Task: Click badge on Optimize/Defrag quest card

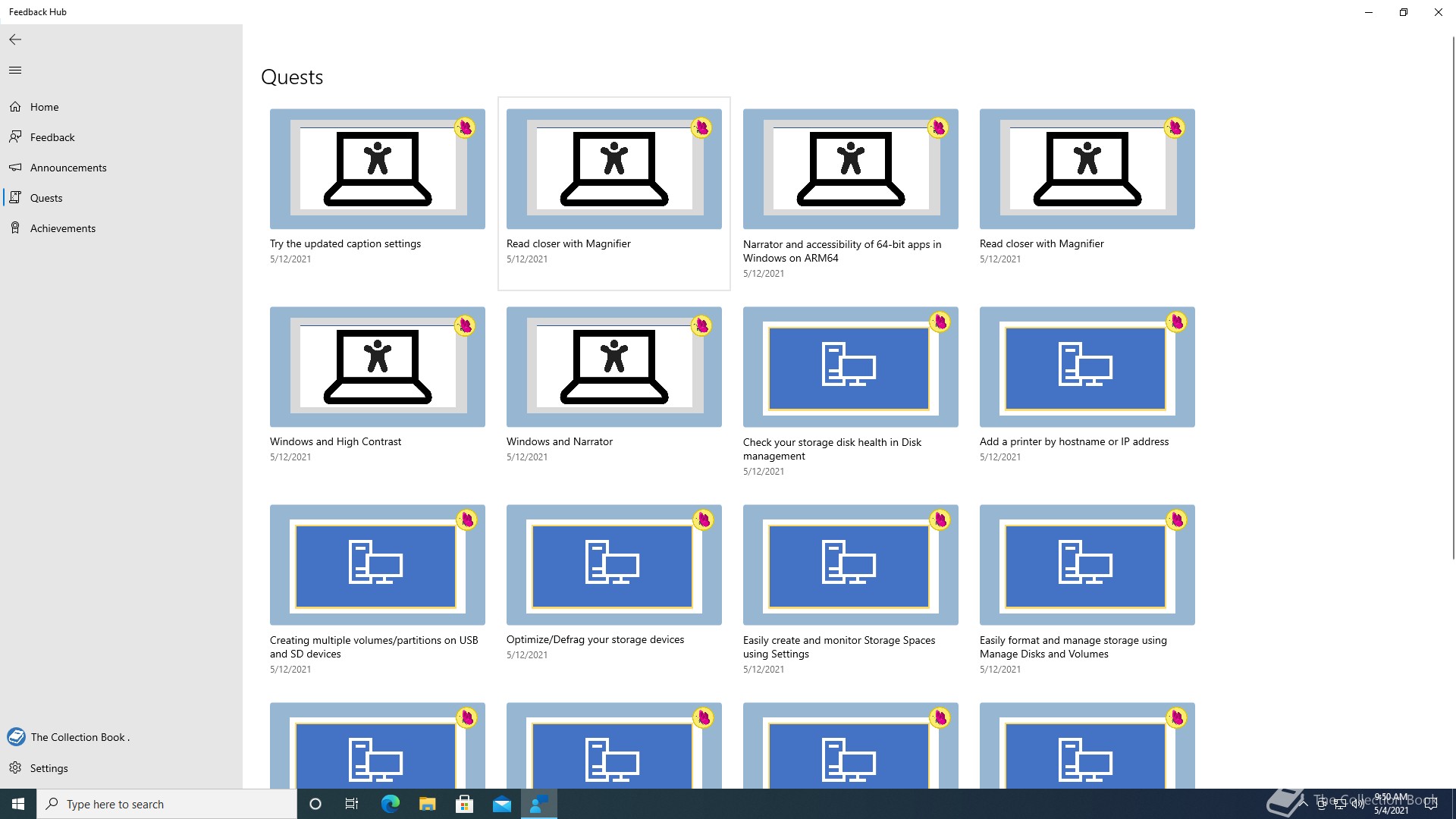Action: click(x=703, y=519)
